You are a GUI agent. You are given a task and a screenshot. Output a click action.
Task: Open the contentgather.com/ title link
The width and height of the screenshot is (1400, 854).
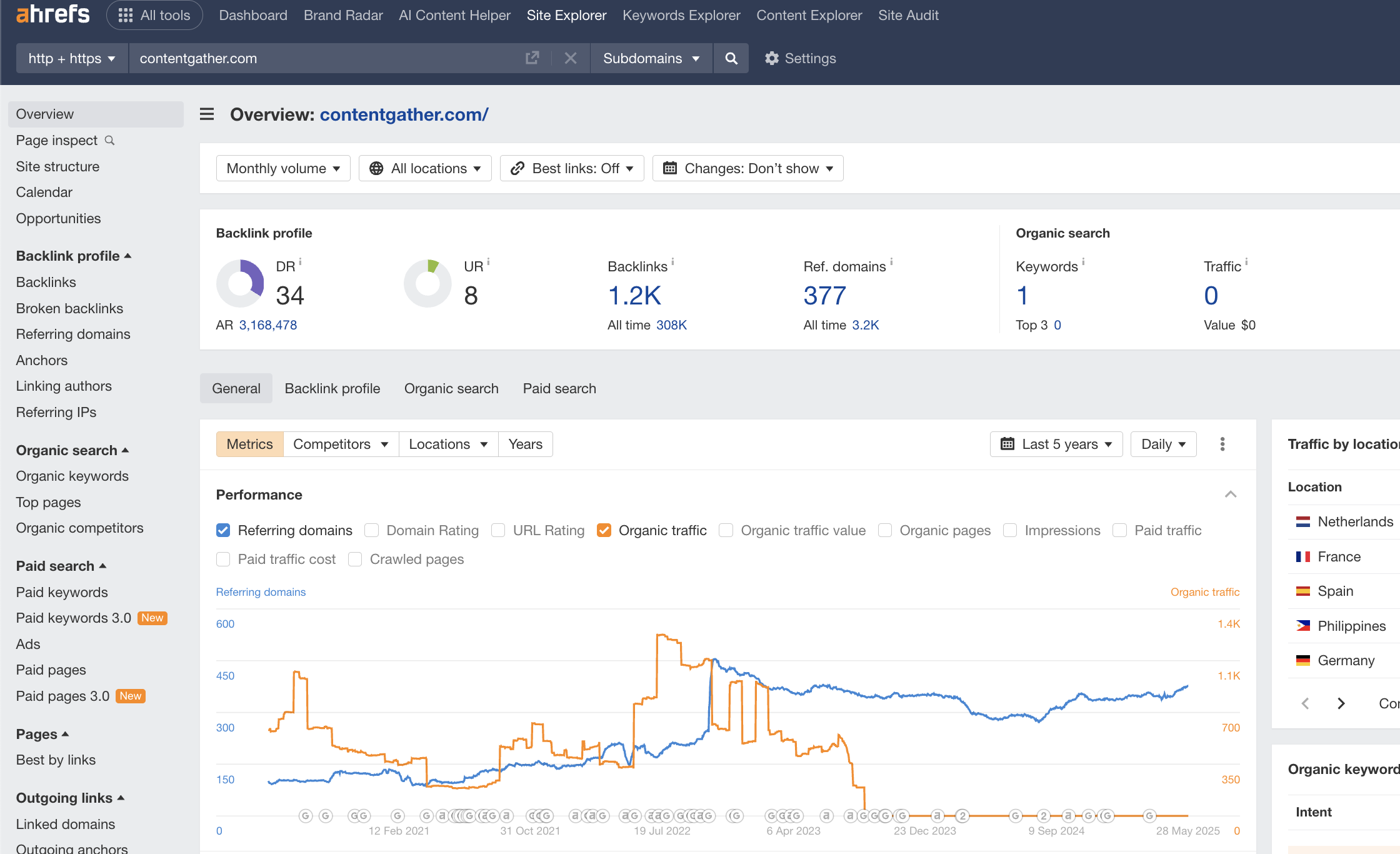(x=404, y=114)
